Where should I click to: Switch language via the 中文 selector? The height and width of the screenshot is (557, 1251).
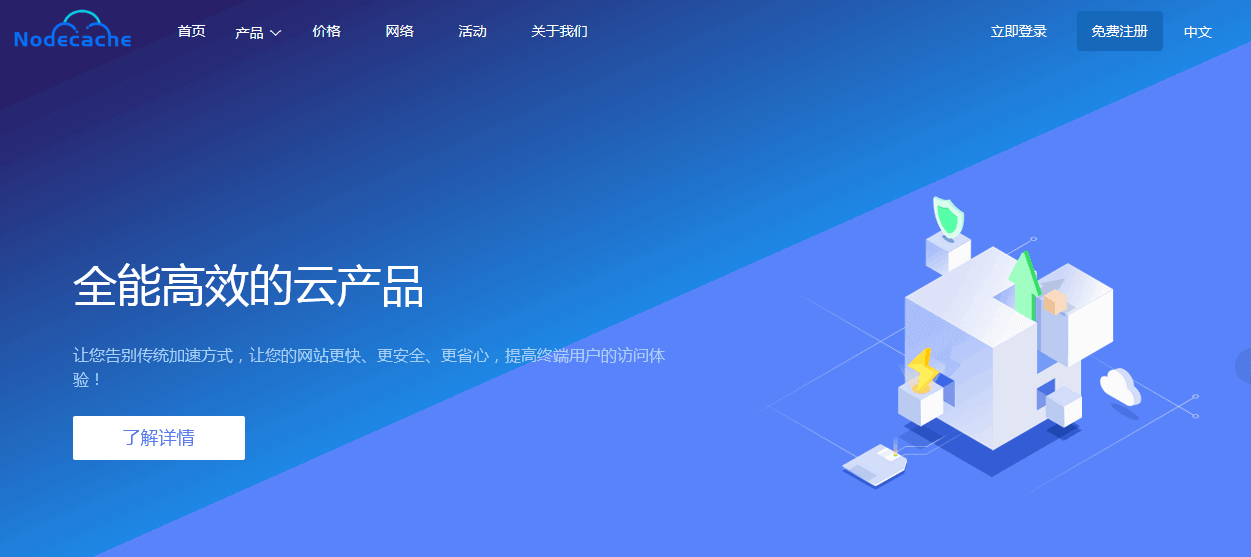click(x=1198, y=32)
